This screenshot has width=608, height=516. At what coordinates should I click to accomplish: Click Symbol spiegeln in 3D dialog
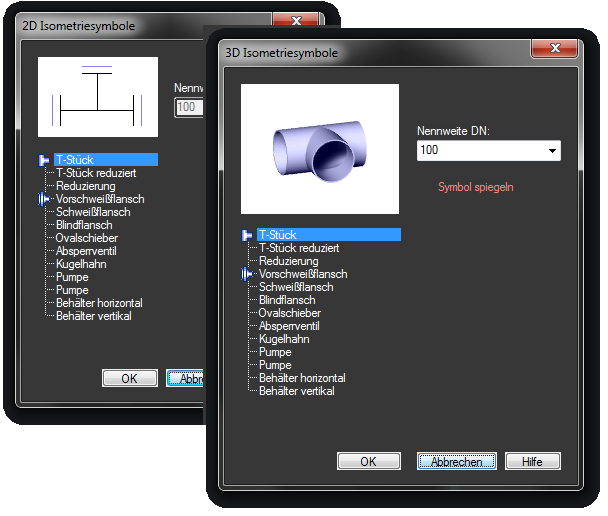click(x=476, y=187)
